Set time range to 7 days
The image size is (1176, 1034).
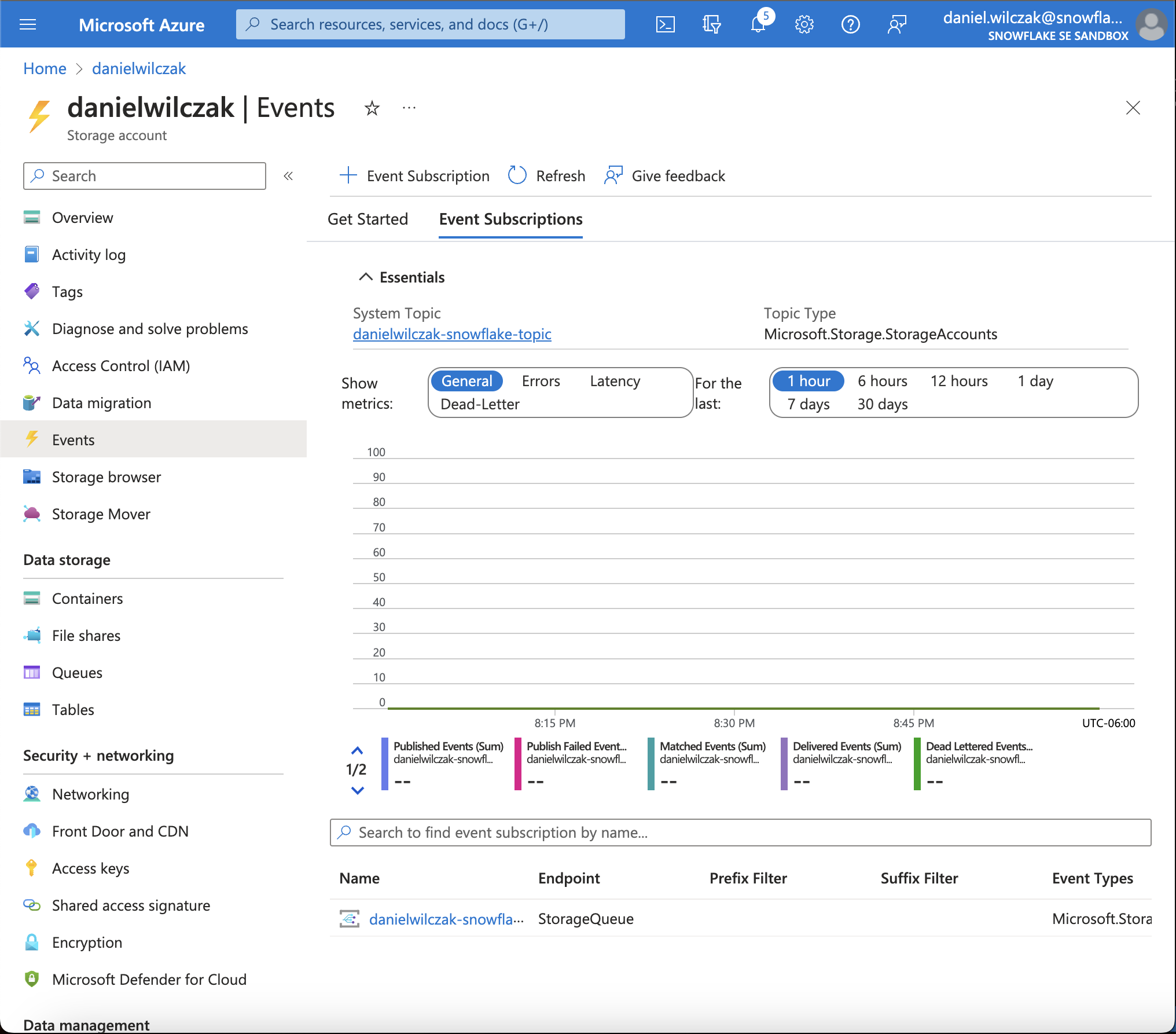click(808, 404)
